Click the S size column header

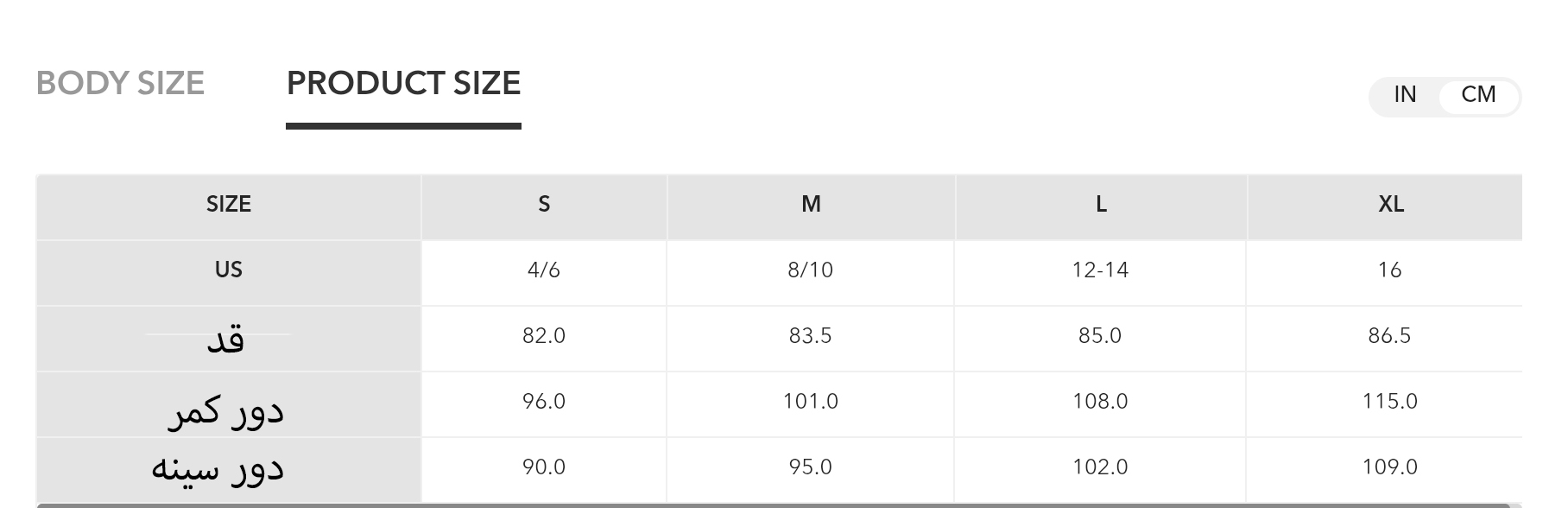544,205
